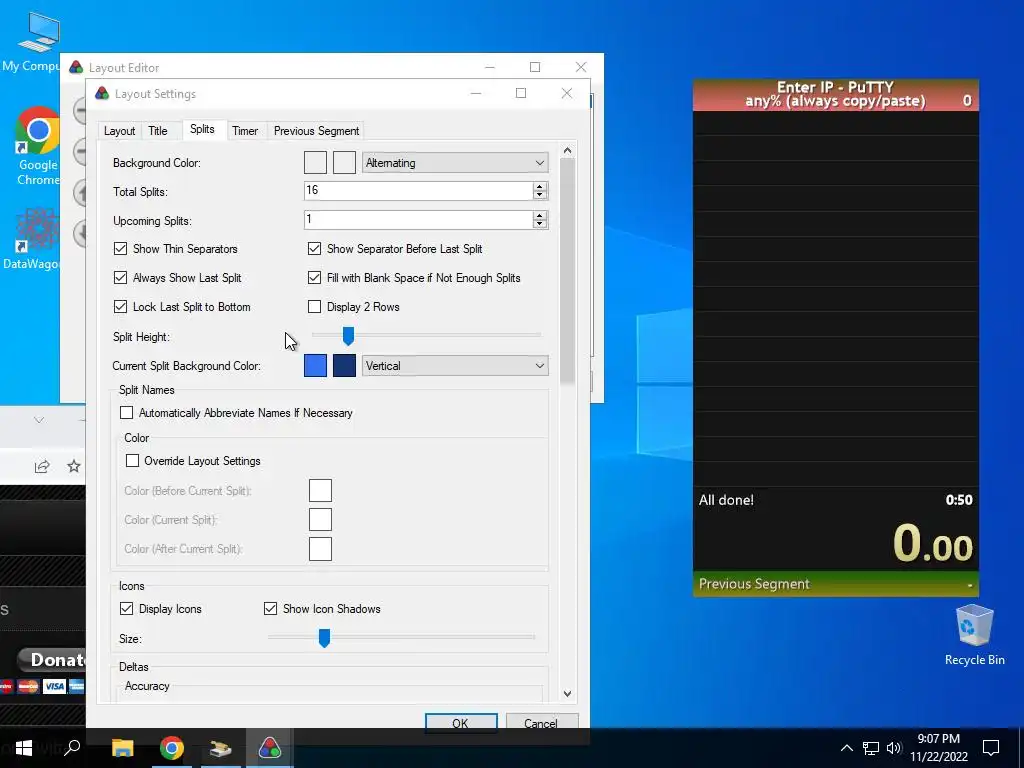Click the Previous Segment row in LiveSplit
Image resolution: width=1024 pixels, height=768 pixels.
[x=836, y=584]
